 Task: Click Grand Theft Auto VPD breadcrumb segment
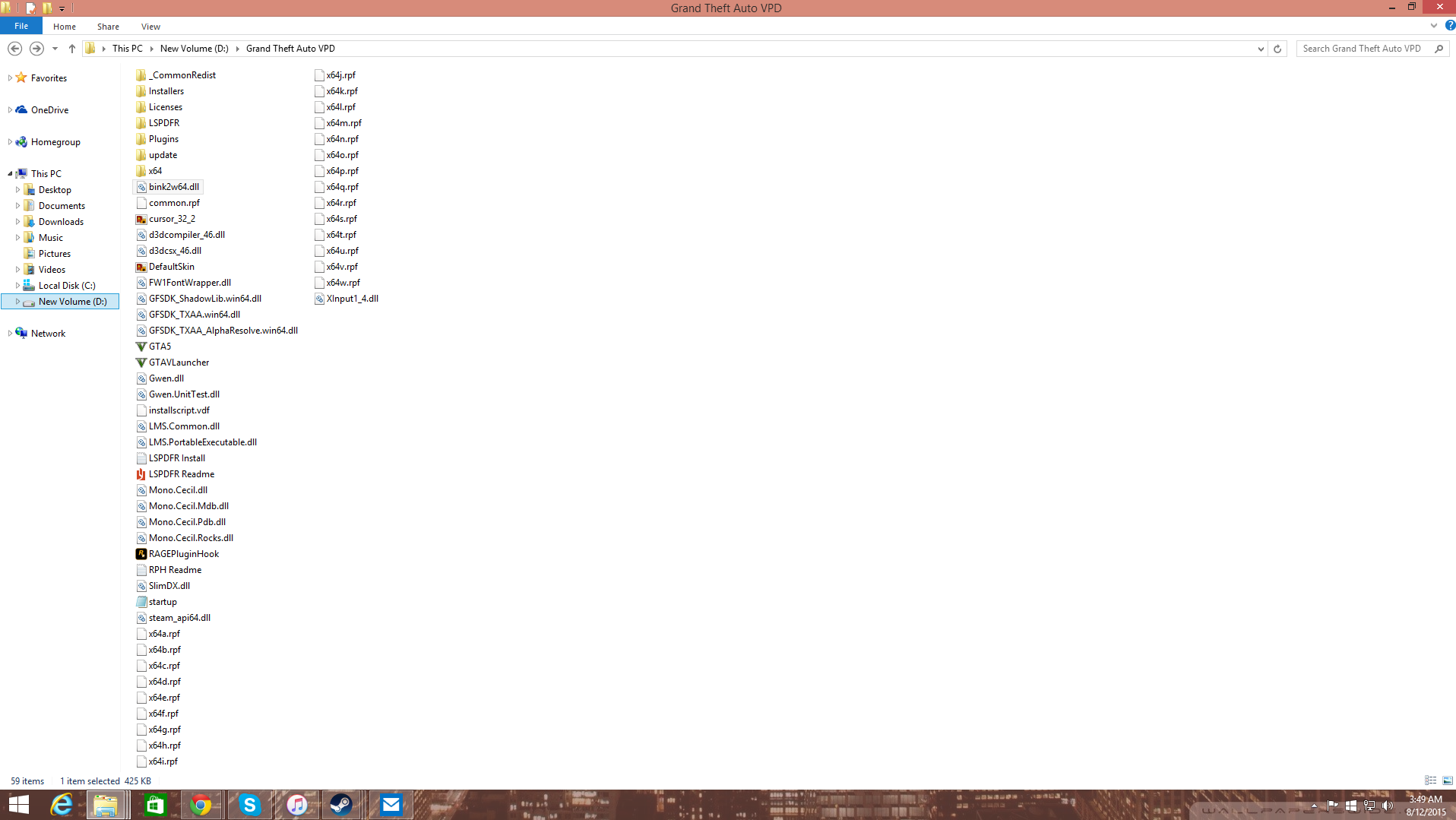coord(290,49)
